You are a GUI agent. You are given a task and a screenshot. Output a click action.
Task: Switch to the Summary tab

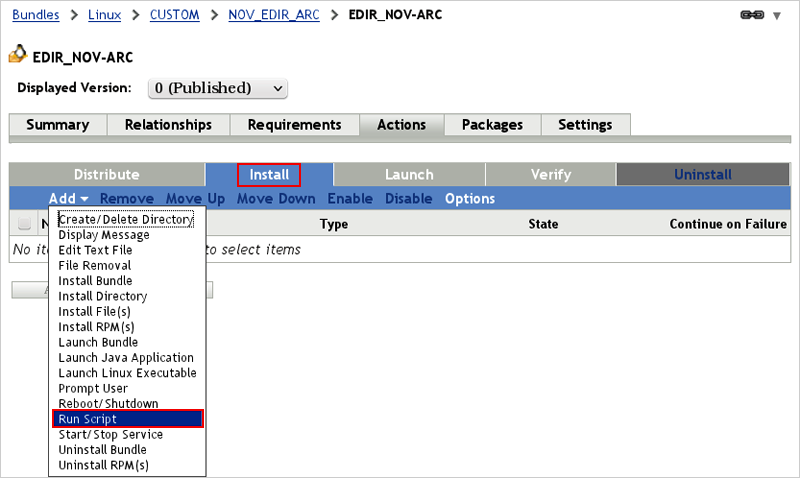(57, 125)
